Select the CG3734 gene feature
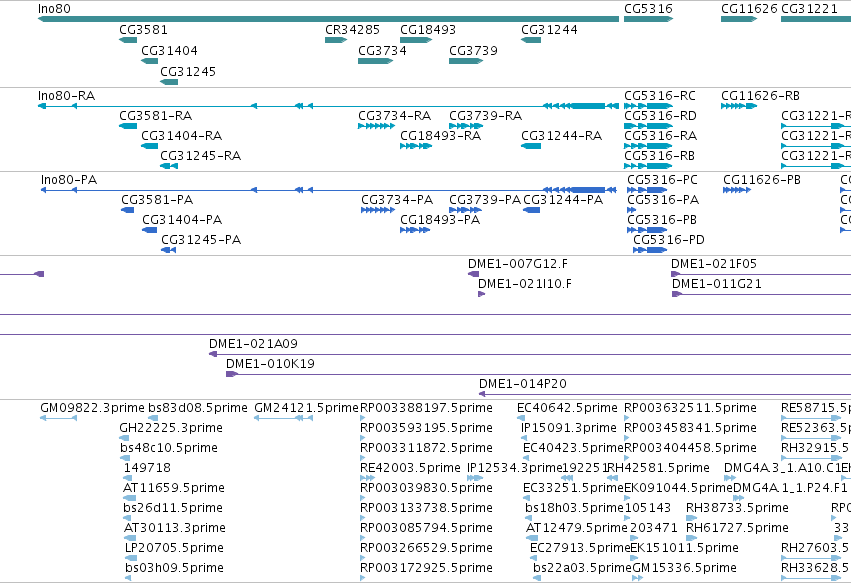 [x=376, y=61]
